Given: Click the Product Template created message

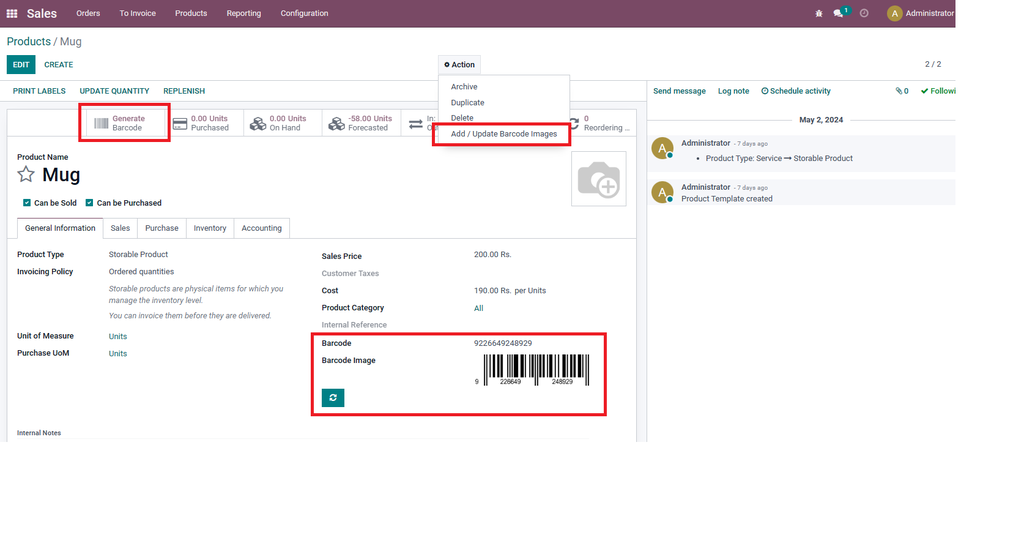Looking at the screenshot, I should pyautogui.click(x=726, y=199).
